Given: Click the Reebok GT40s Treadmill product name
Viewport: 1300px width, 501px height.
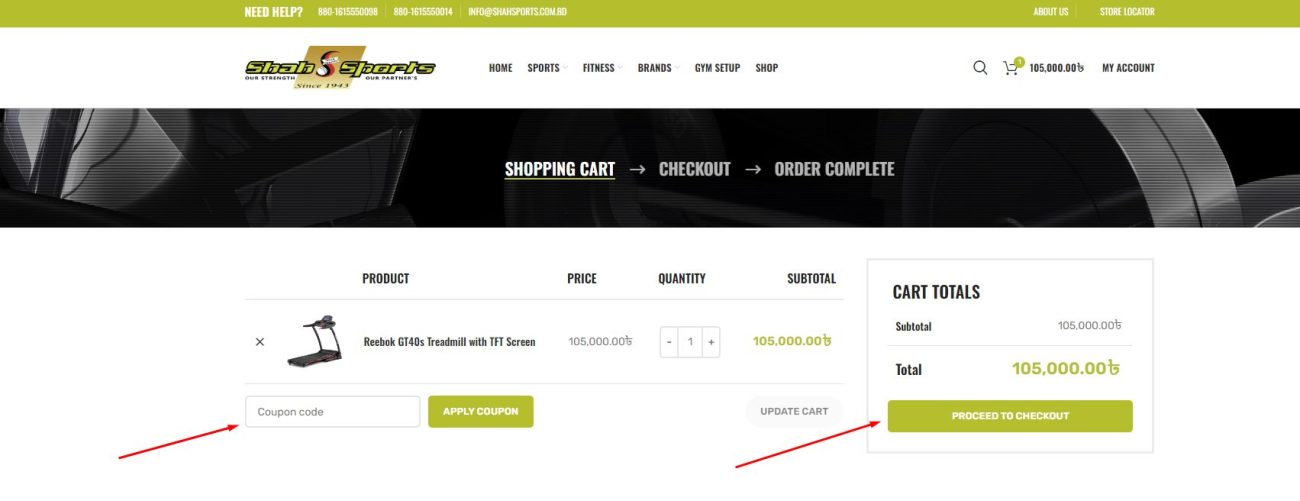Looking at the screenshot, I should pos(449,342).
